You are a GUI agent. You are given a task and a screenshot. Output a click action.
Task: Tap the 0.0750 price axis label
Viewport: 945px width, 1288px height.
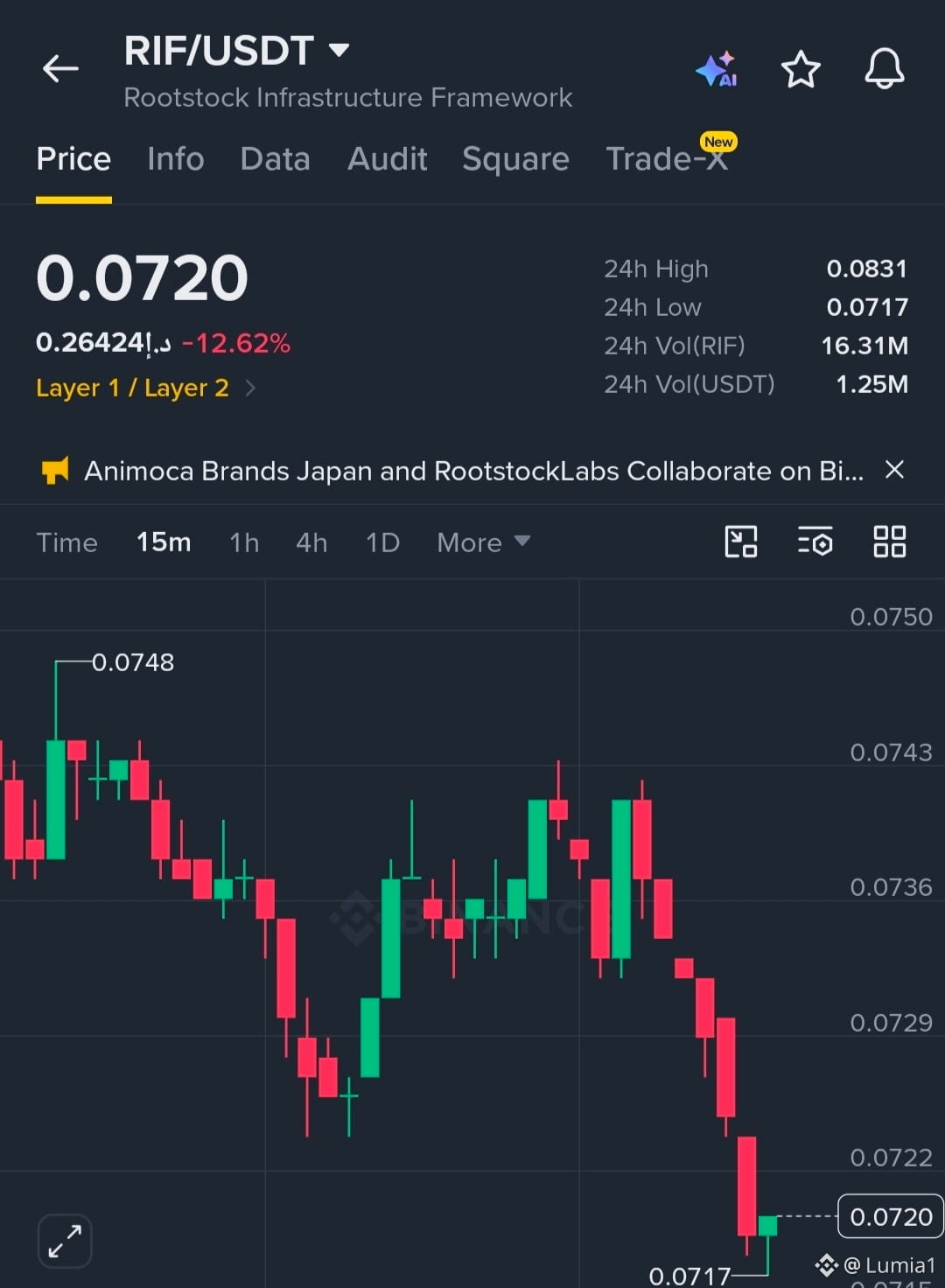[x=891, y=617]
